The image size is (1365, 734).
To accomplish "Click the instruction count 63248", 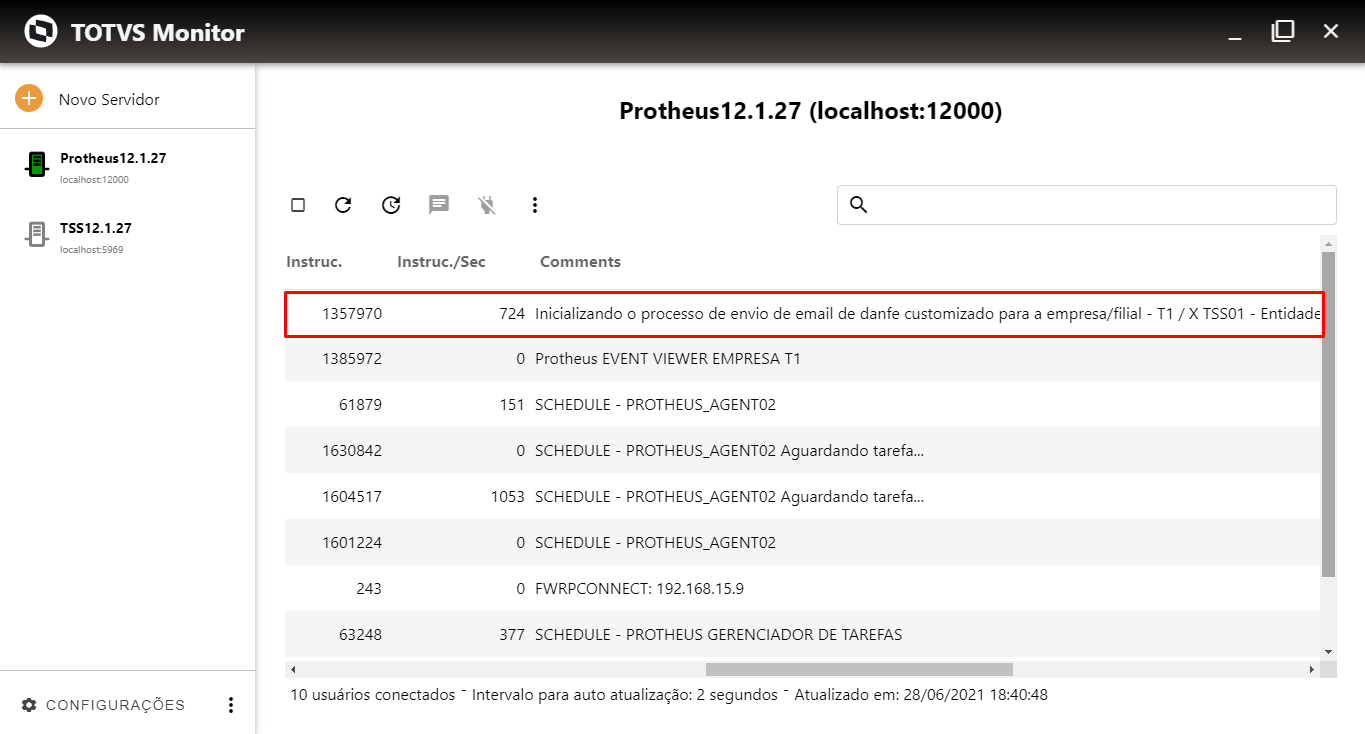I will tap(361, 635).
